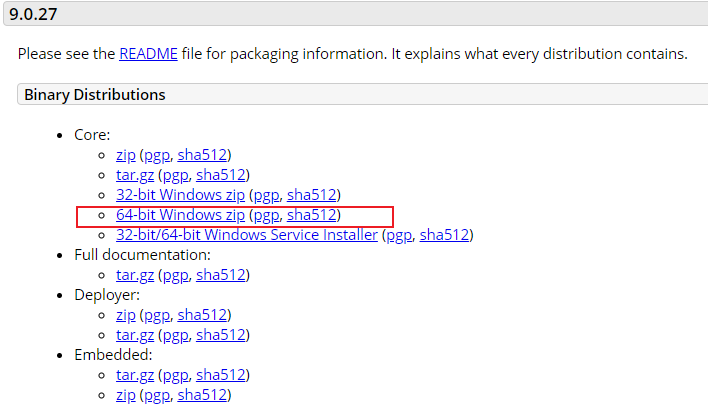708x418 pixels.
Task: Download Full documentation tar.gz
Action: pos(135,275)
